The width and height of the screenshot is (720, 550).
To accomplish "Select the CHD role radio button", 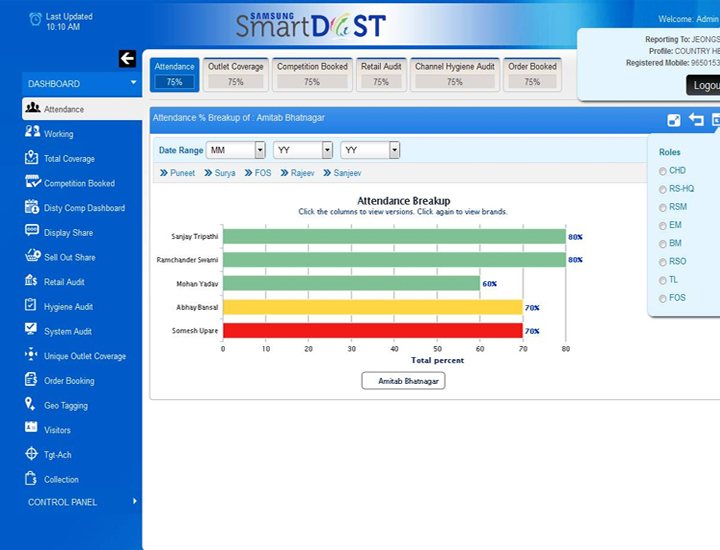I will pos(663,171).
